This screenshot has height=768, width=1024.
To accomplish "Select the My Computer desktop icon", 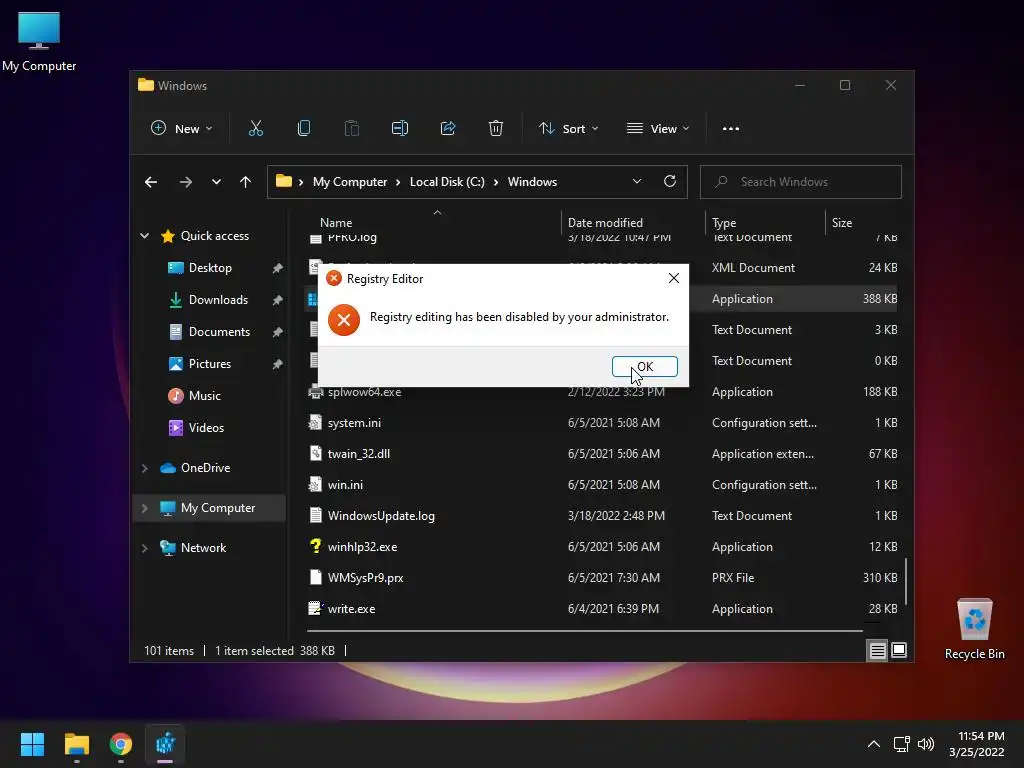I will pyautogui.click(x=39, y=42).
